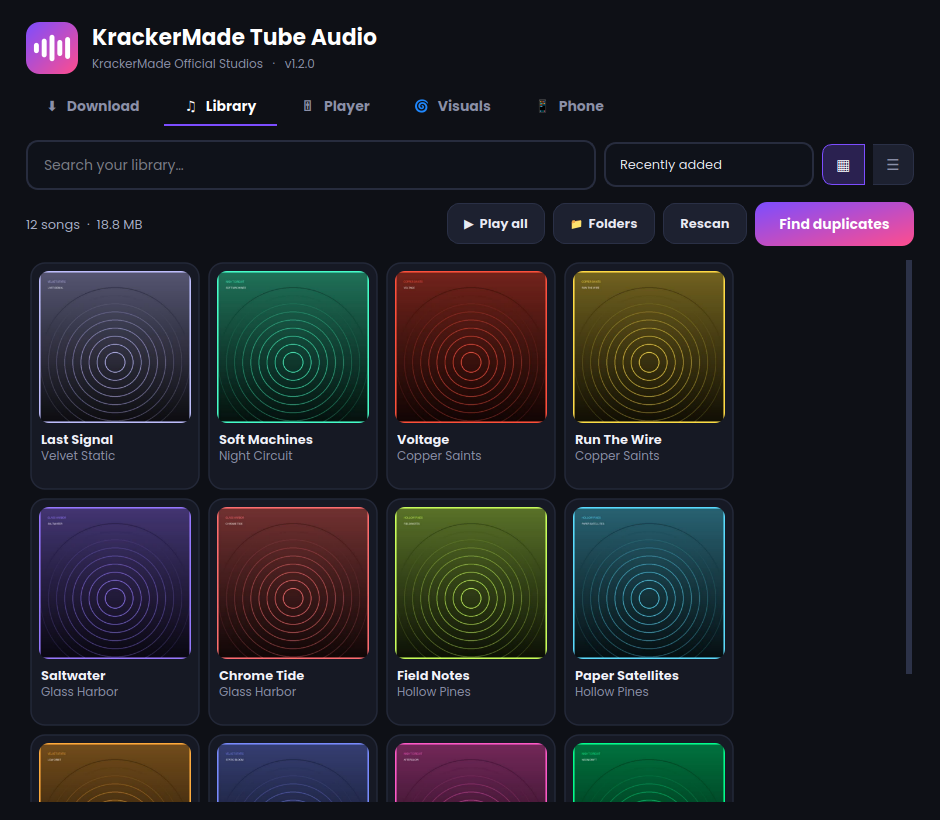Open the Folders button
Viewport: 940px width, 820px height.
(x=603, y=224)
